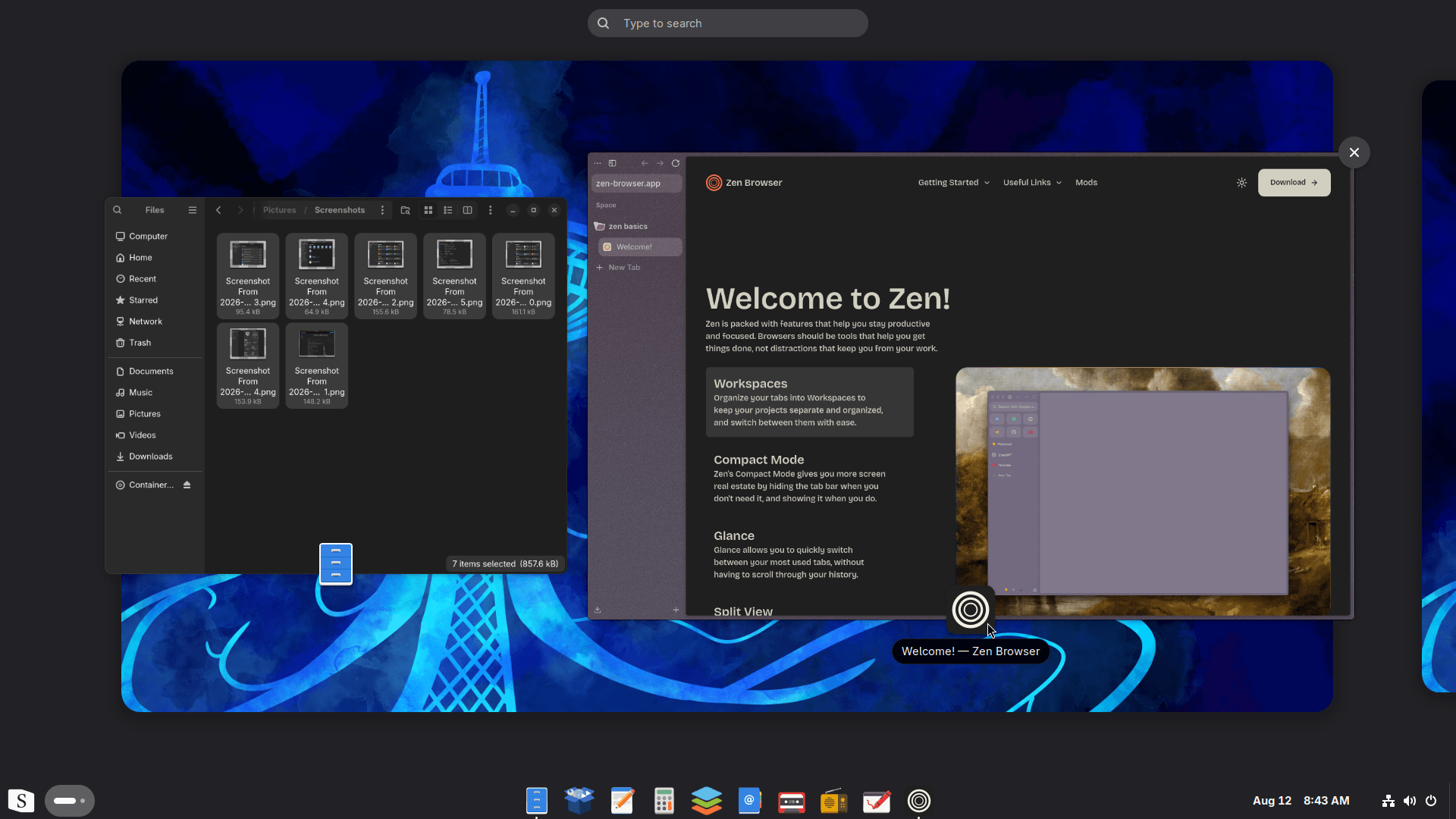Launch the blue box software app

(579, 801)
